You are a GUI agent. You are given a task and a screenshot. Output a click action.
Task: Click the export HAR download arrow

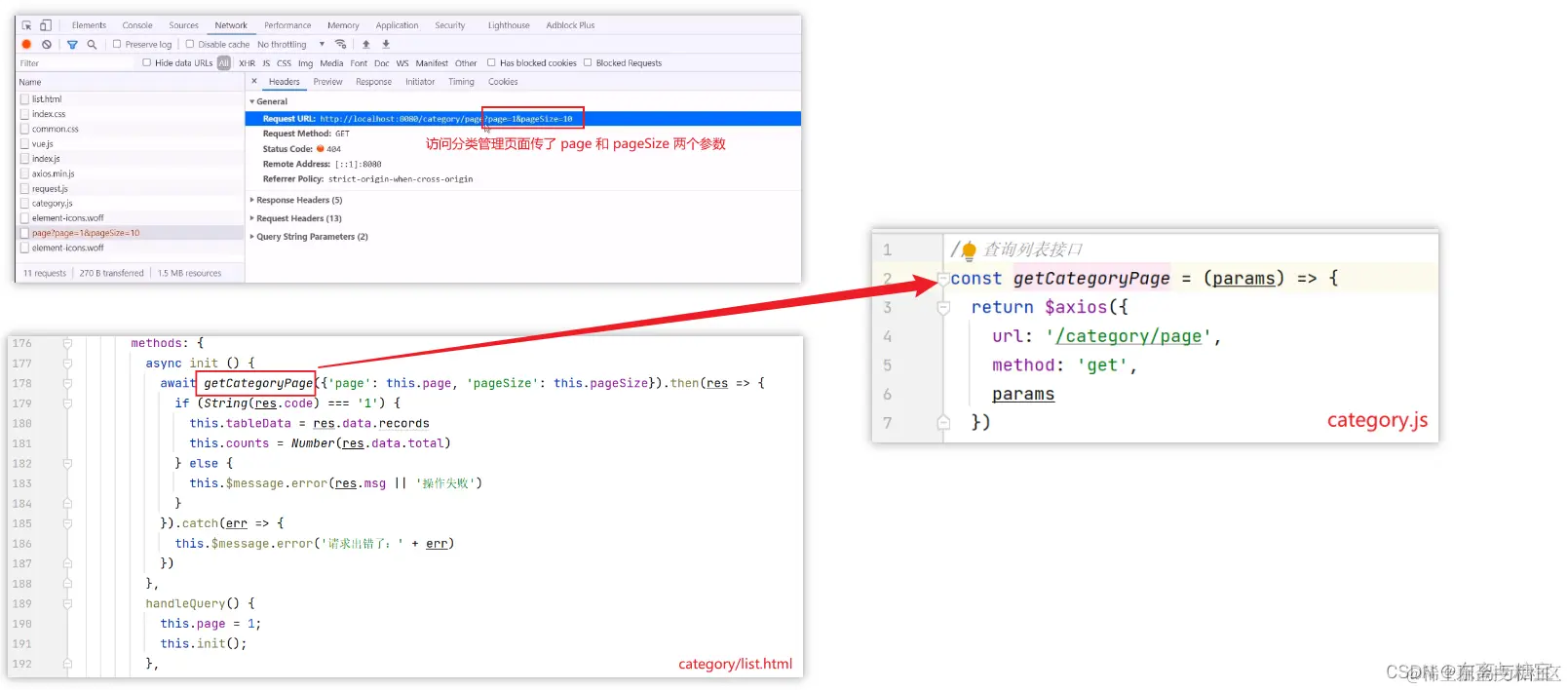coord(386,44)
